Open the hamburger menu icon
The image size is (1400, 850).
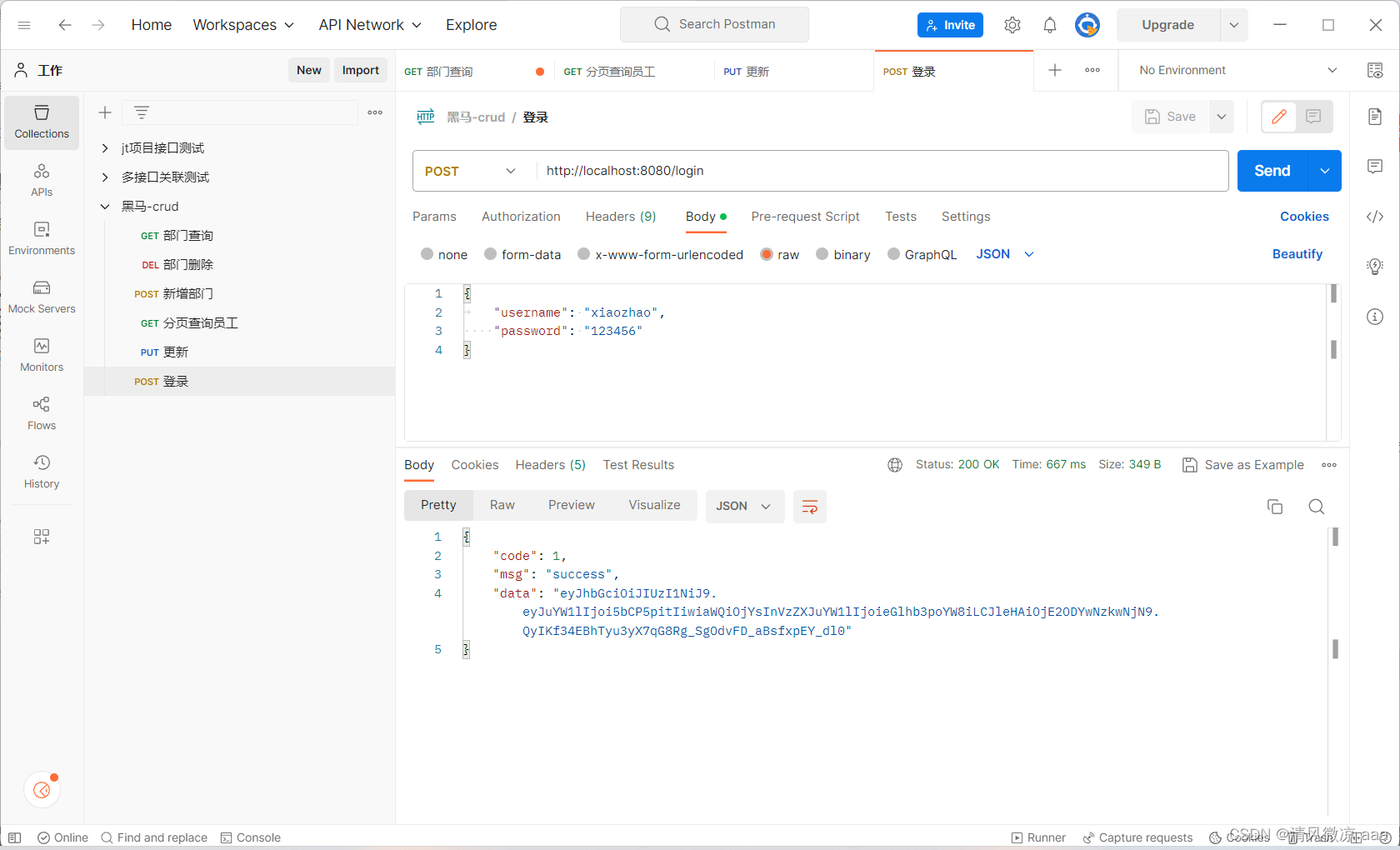point(24,25)
